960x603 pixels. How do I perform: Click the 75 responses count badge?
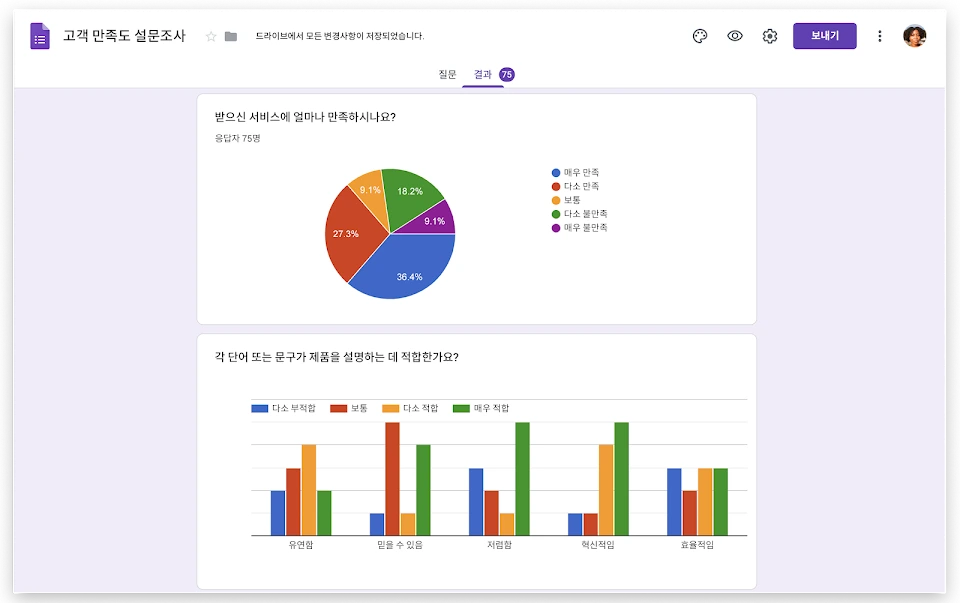(507, 75)
